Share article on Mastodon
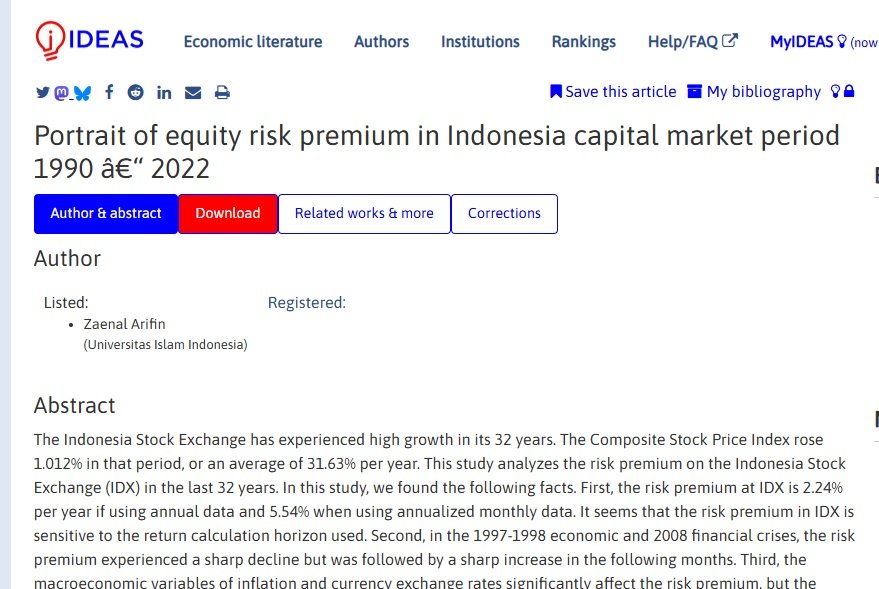Image resolution: width=879 pixels, height=589 pixels. (x=62, y=92)
